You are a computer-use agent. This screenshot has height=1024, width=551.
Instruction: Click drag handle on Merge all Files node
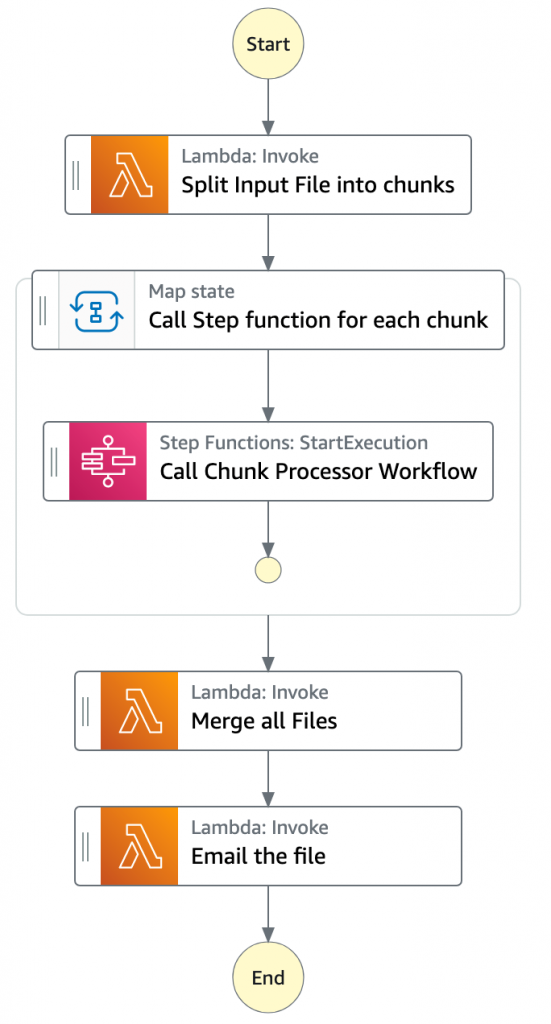[86, 711]
